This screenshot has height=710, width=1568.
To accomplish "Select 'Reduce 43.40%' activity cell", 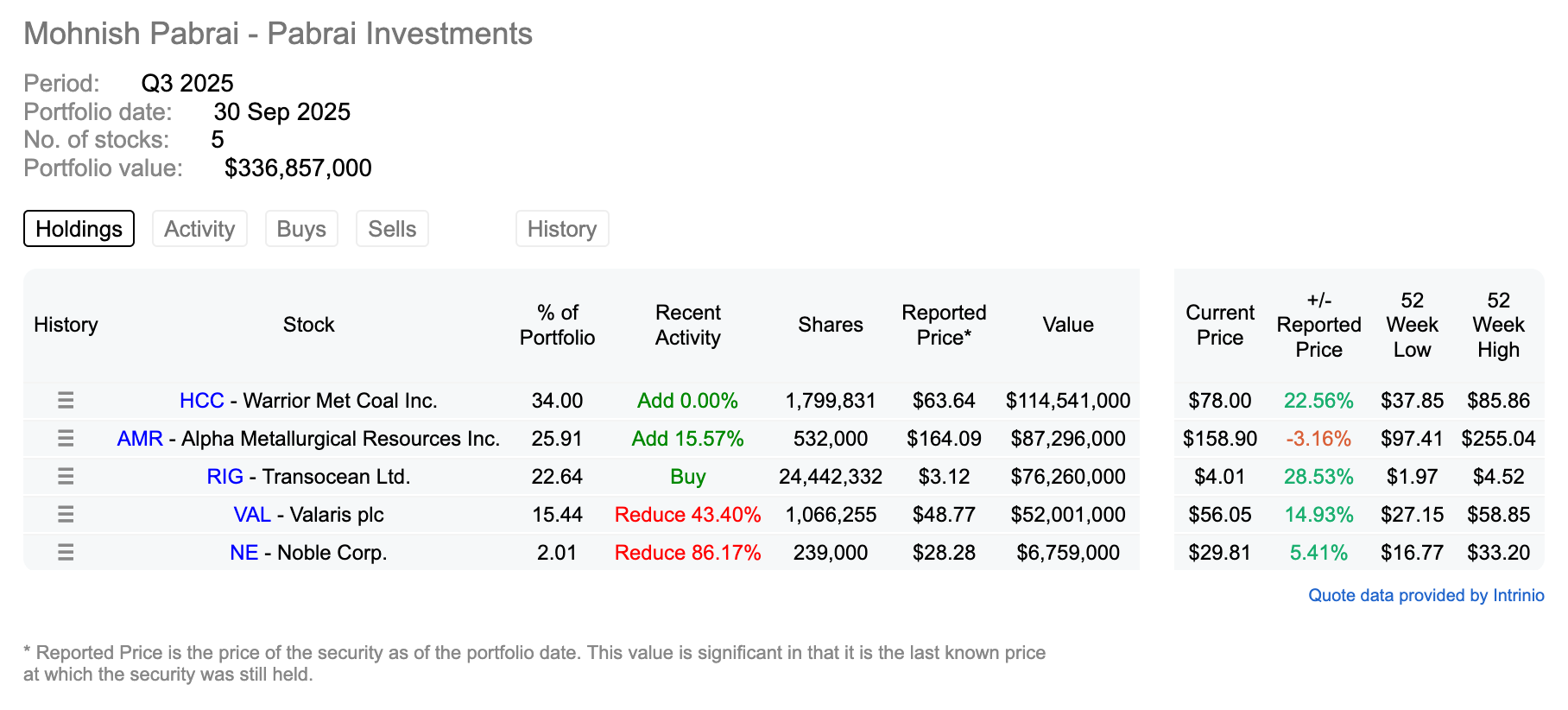I will [x=687, y=515].
